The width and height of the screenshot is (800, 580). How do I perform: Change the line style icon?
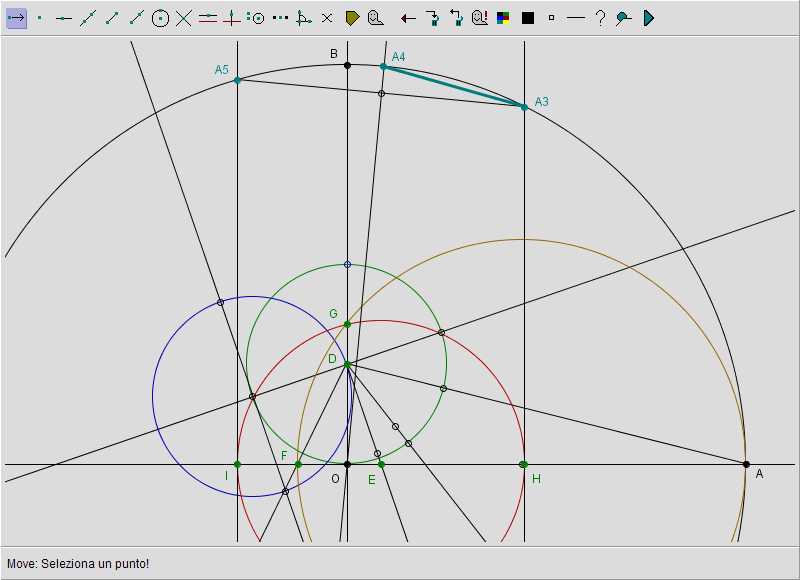[x=576, y=18]
